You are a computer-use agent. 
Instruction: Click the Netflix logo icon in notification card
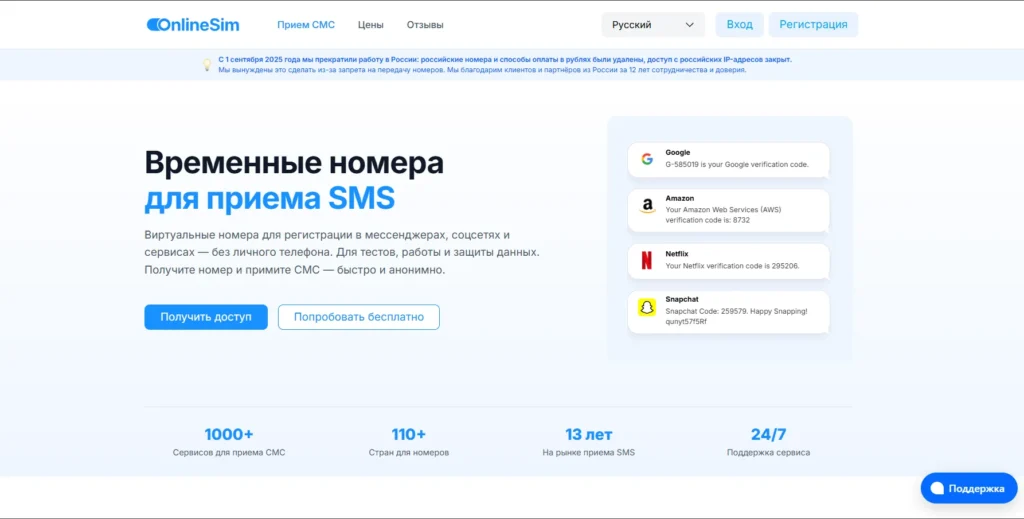647,260
